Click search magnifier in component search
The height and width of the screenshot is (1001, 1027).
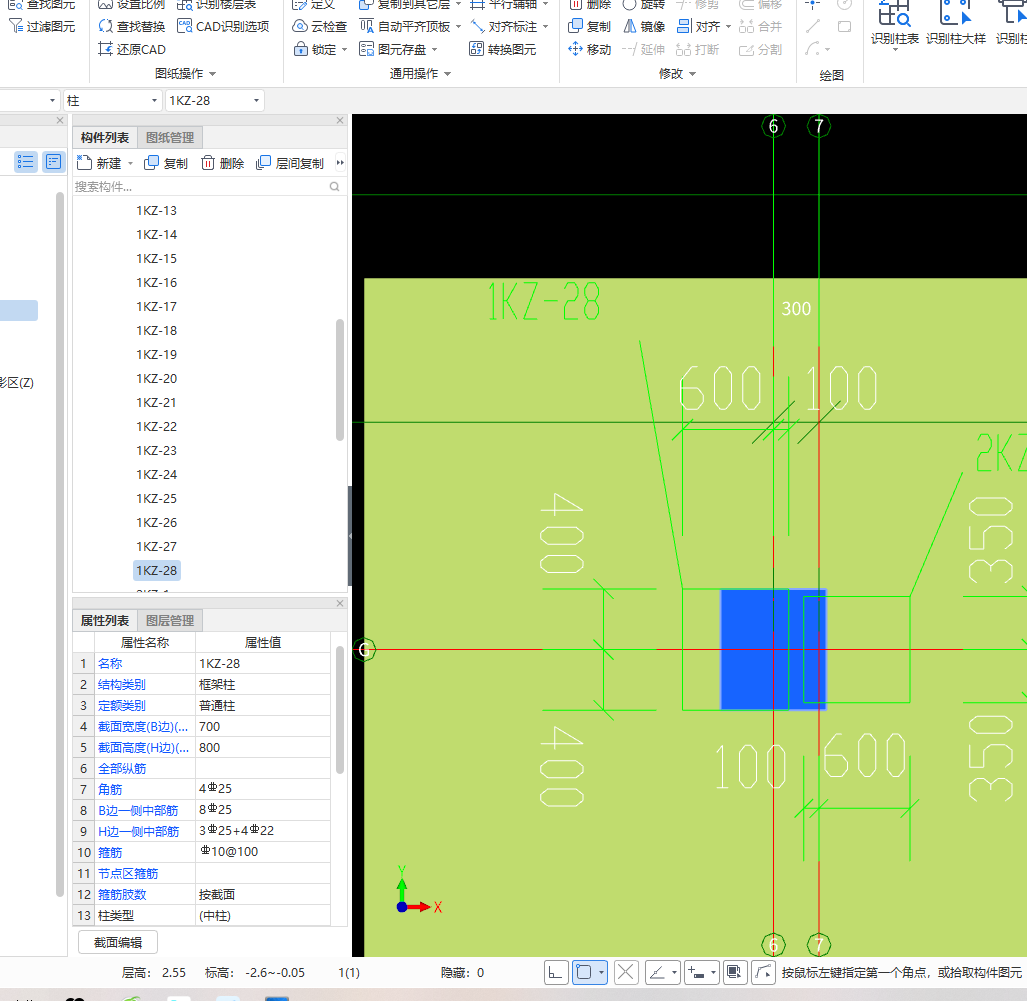click(x=335, y=187)
